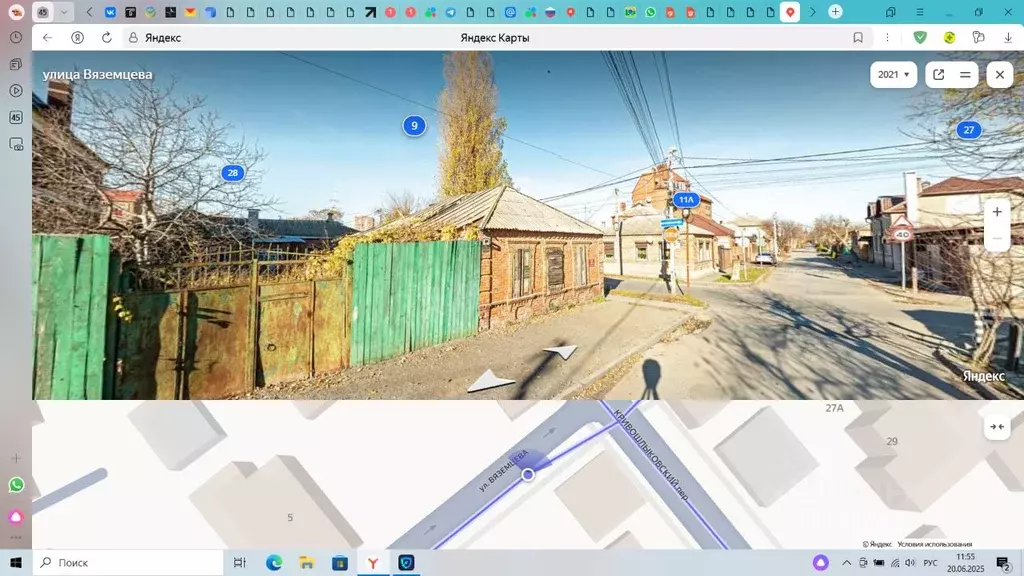The image size is (1024, 576).
Task: Zoom in the panorama with plus button
Action: click(997, 212)
